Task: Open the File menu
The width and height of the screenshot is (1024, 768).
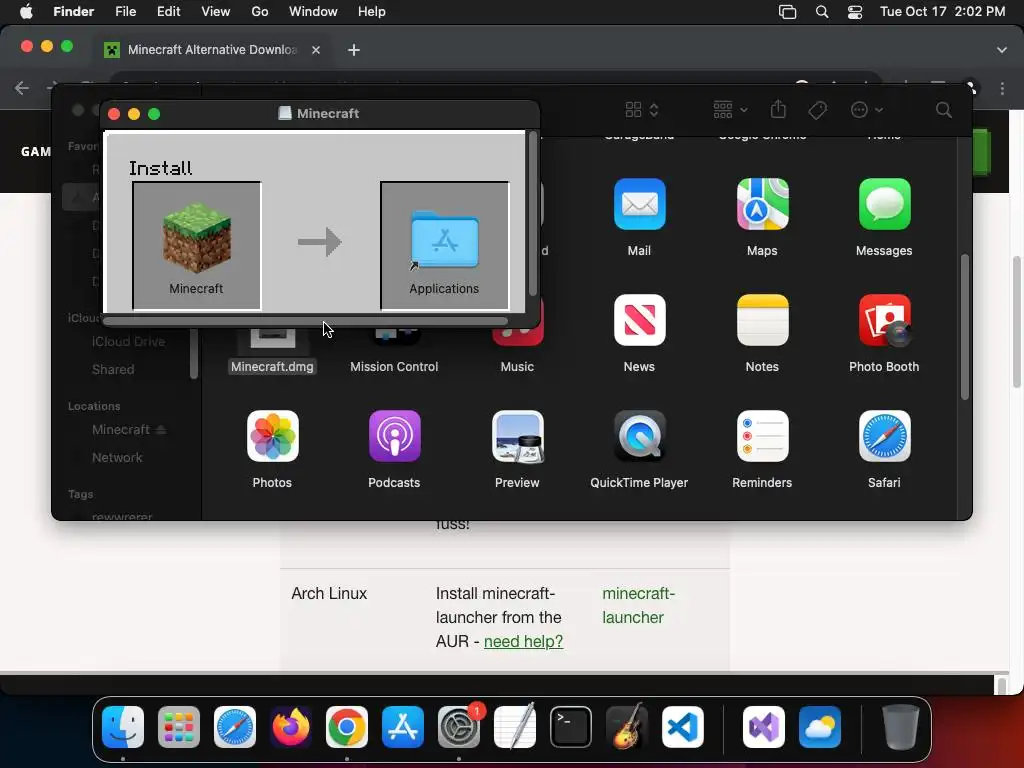Action: coord(125,12)
